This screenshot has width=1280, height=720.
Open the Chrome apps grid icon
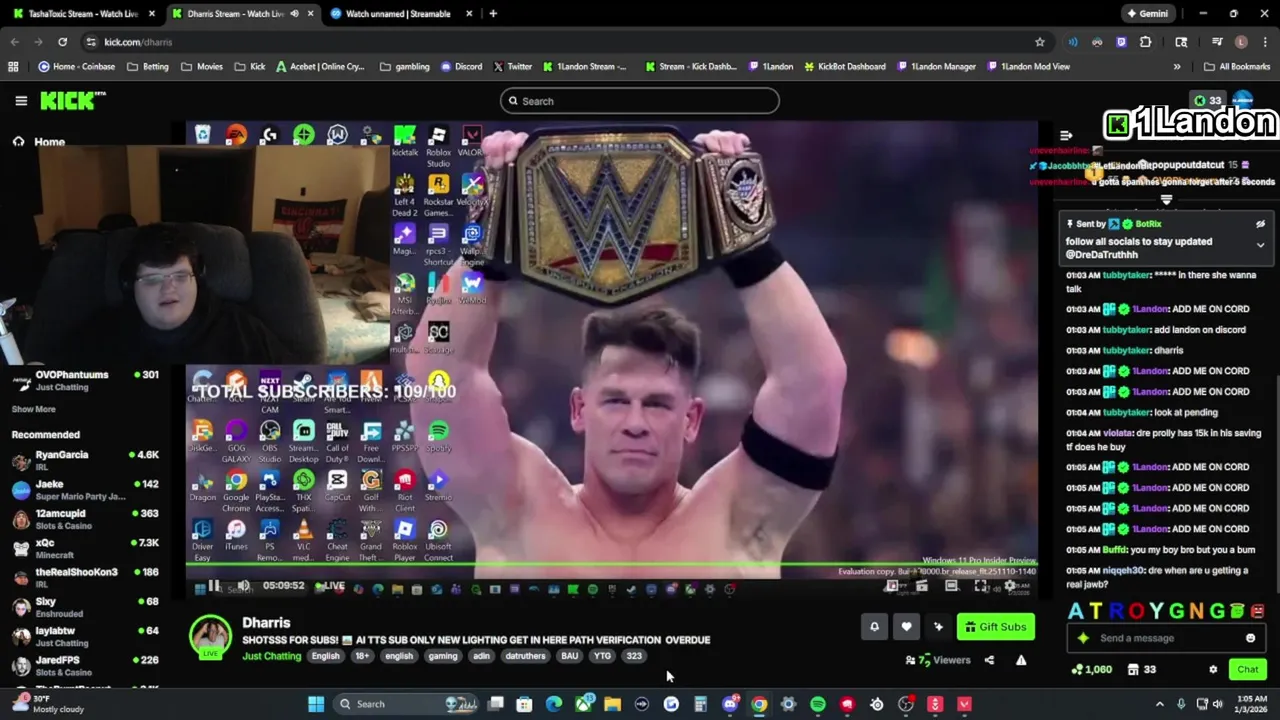point(13,67)
